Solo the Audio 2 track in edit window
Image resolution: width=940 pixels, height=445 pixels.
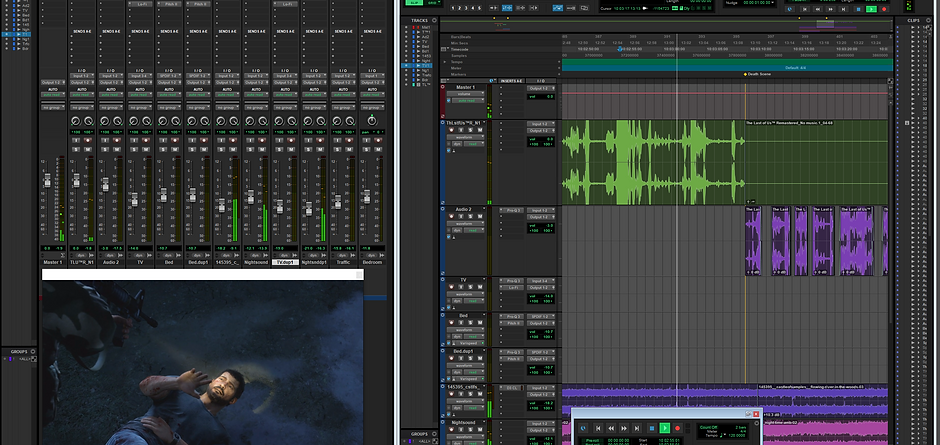(471, 216)
